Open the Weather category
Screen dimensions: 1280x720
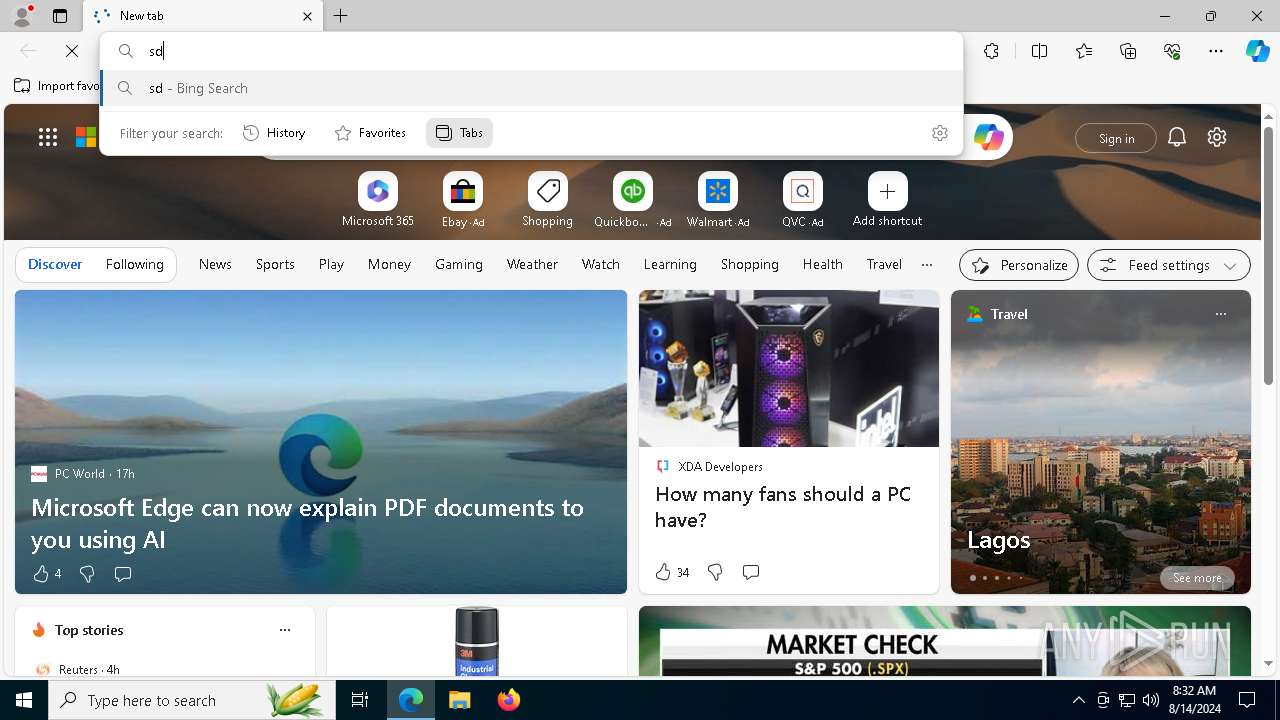point(532,265)
